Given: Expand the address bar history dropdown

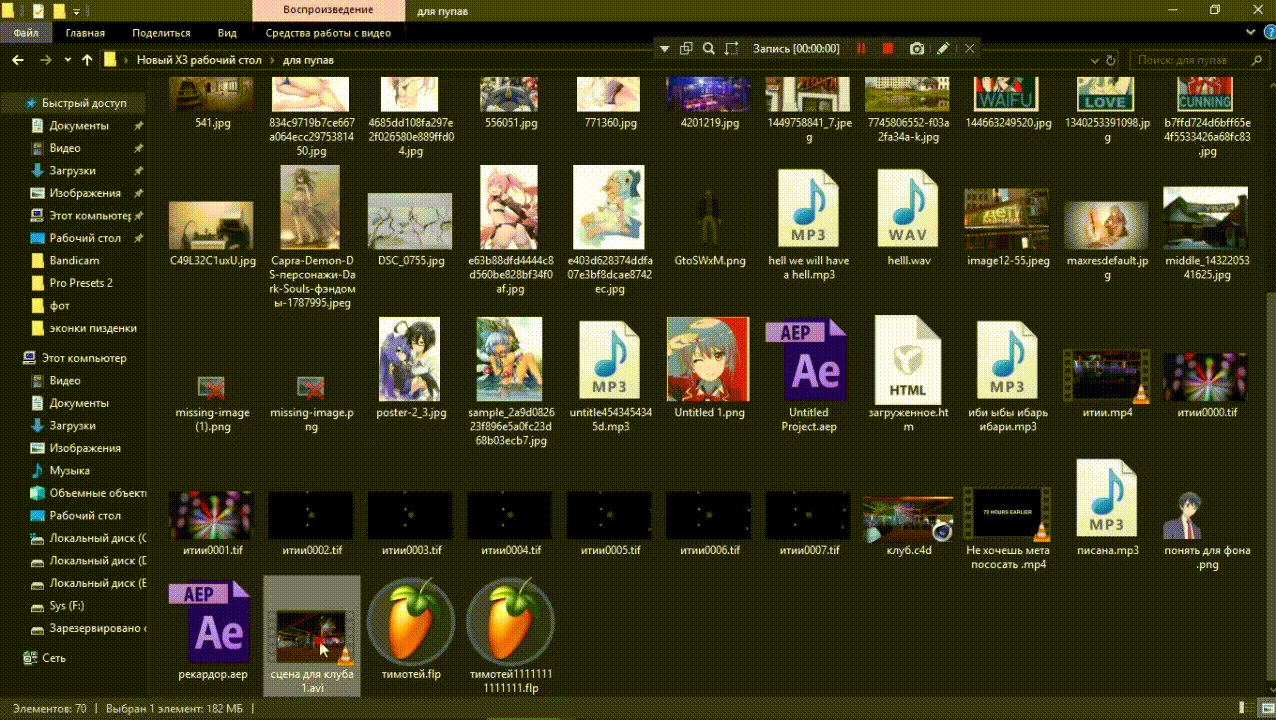Looking at the screenshot, I should pyautogui.click(x=1095, y=60).
